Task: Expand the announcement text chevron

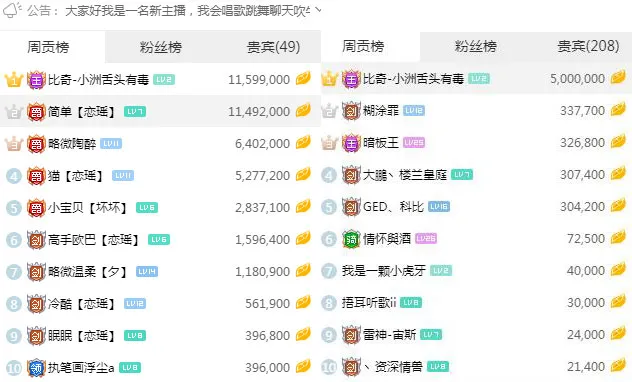Action: pos(318,10)
